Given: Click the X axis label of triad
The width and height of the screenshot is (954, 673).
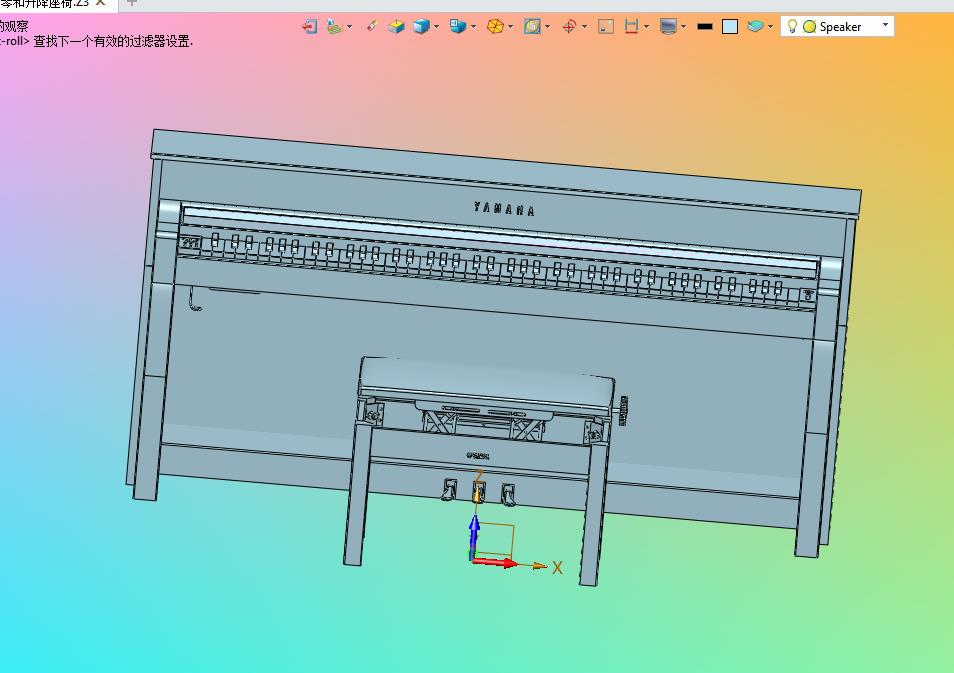Looking at the screenshot, I should pyautogui.click(x=557, y=568).
